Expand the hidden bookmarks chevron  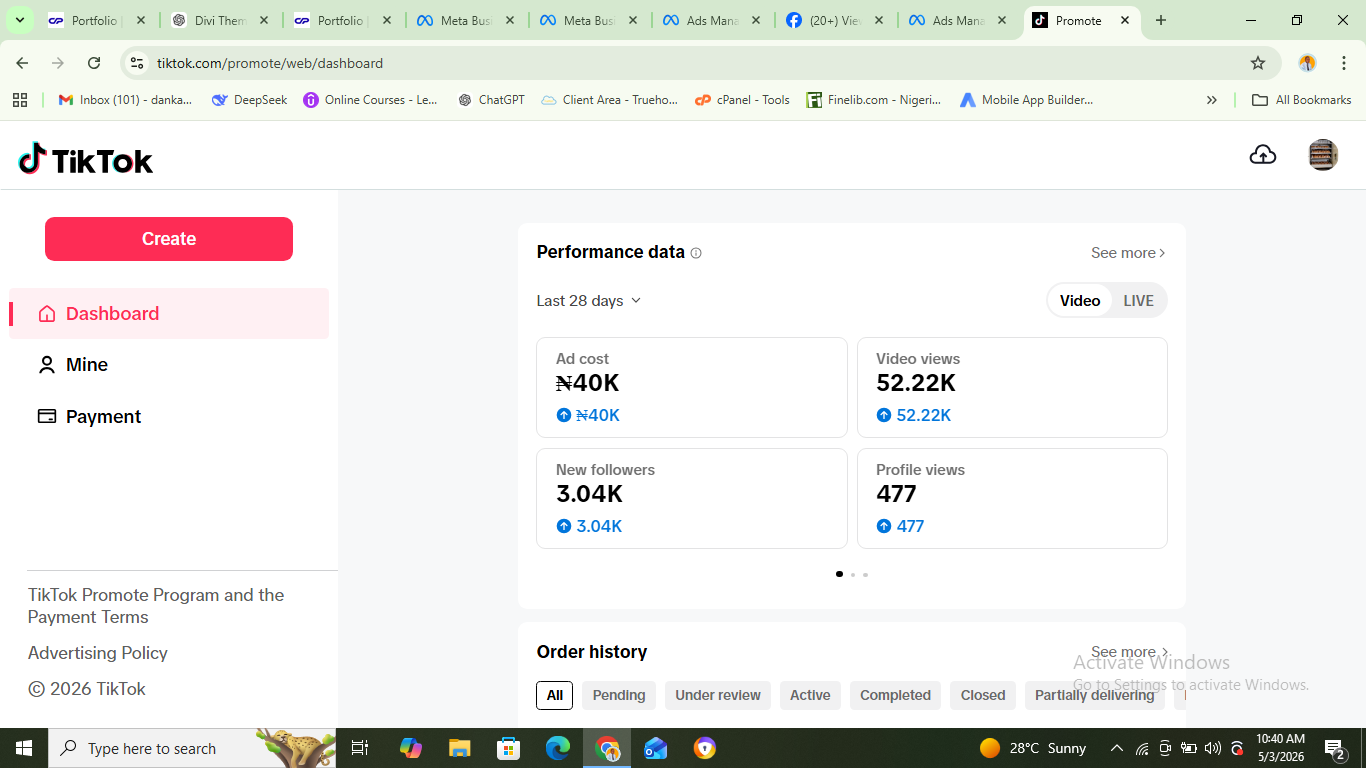[1212, 100]
